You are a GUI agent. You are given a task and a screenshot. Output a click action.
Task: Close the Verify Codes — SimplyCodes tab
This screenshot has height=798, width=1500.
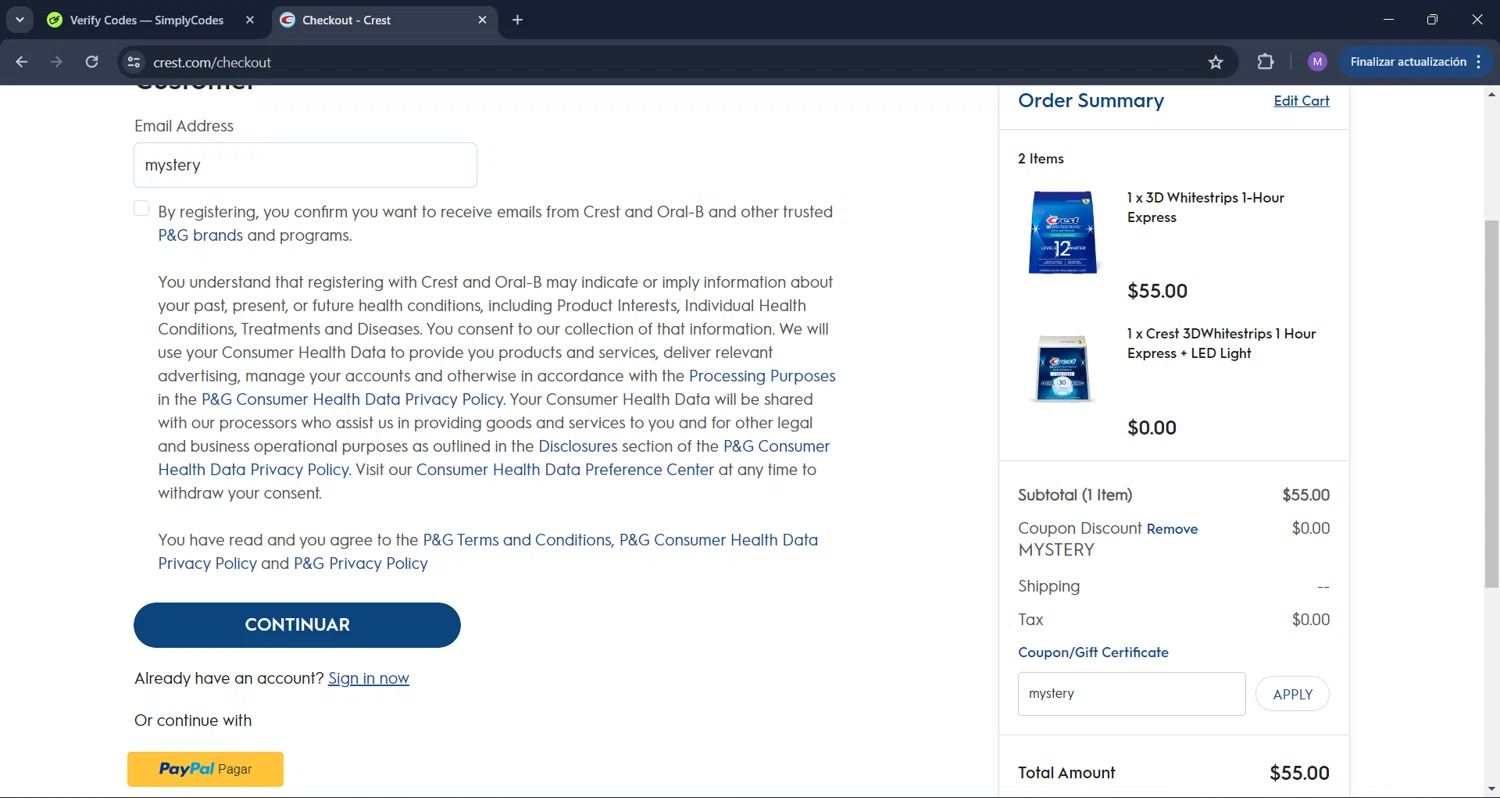pos(250,20)
